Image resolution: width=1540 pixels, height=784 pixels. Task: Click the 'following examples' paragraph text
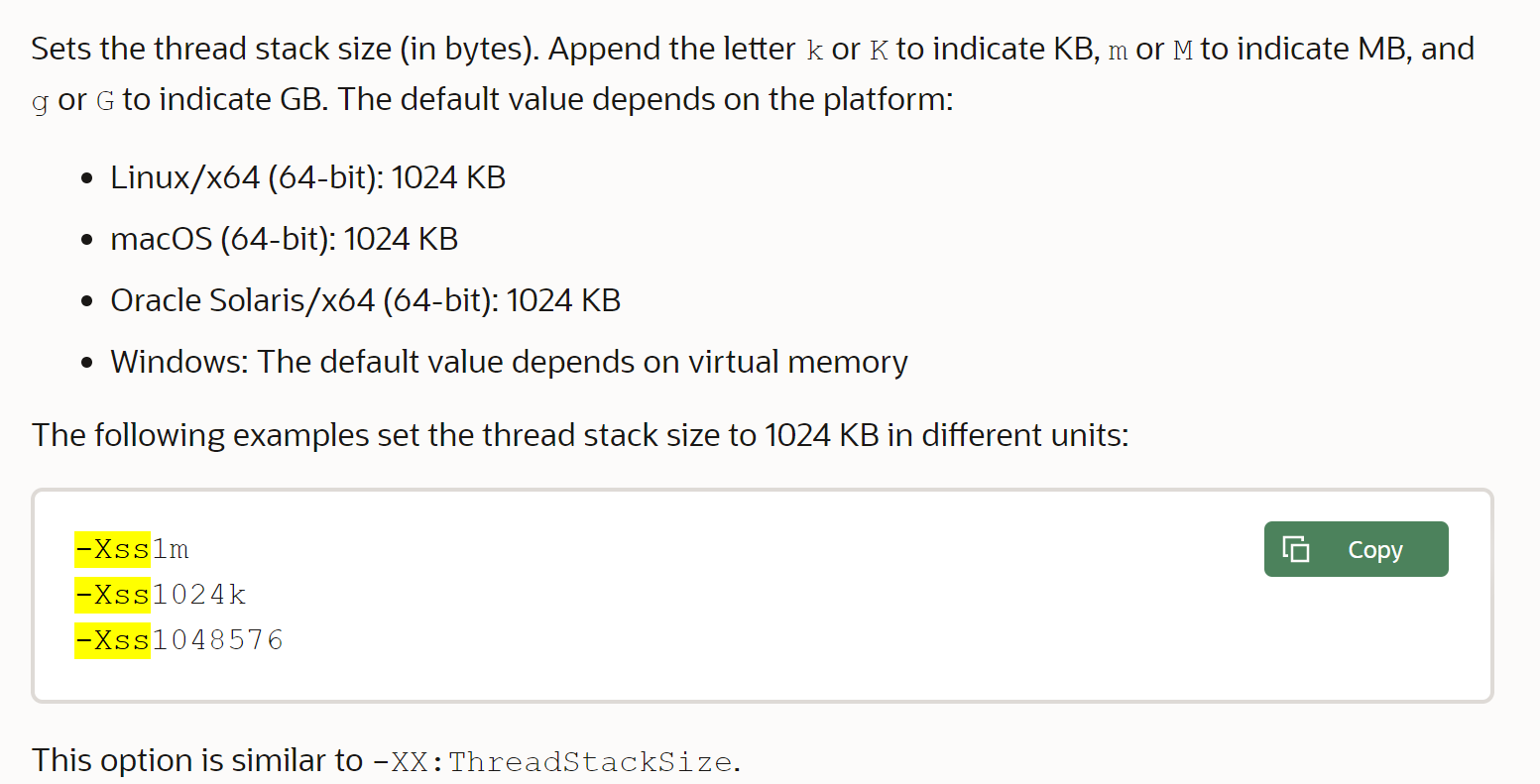tap(580, 435)
